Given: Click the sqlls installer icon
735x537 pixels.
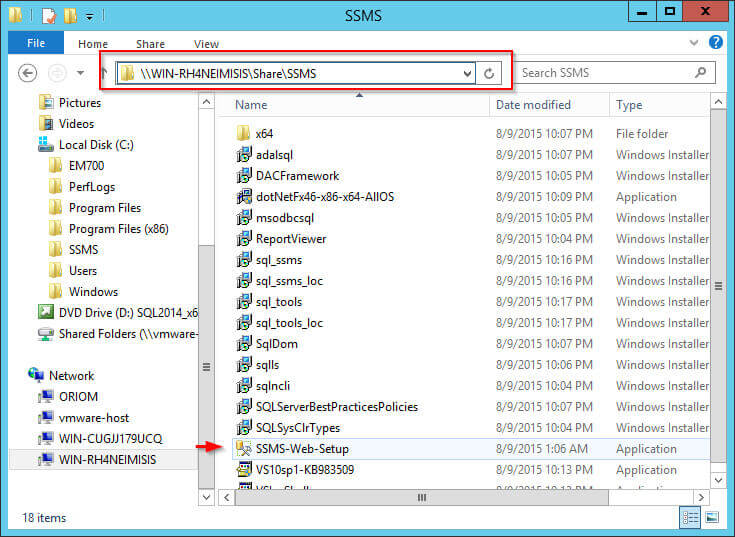Looking at the screenshot, I should (x=244, y=365).
